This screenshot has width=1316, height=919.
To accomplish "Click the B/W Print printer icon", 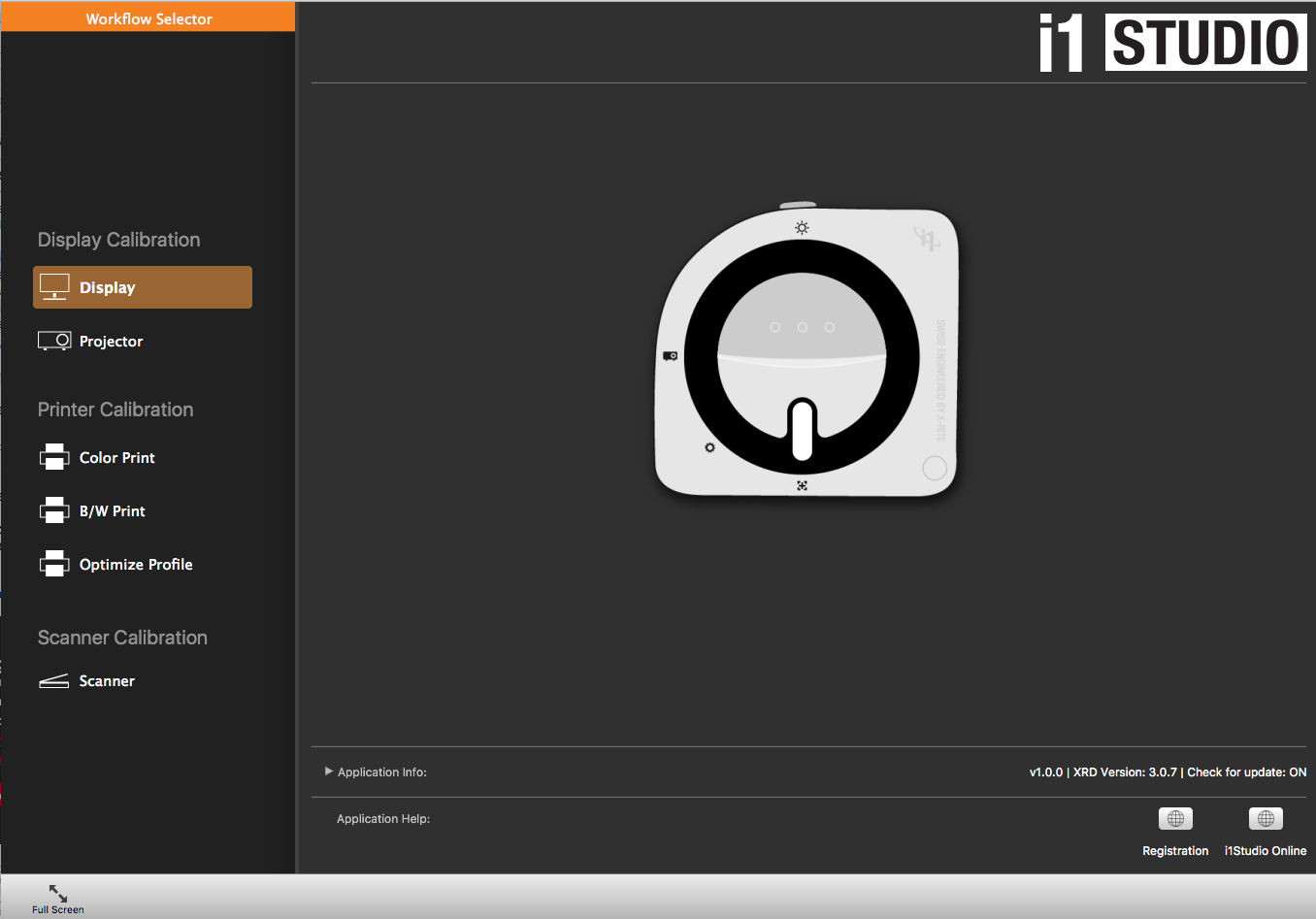I will point(54,510).
